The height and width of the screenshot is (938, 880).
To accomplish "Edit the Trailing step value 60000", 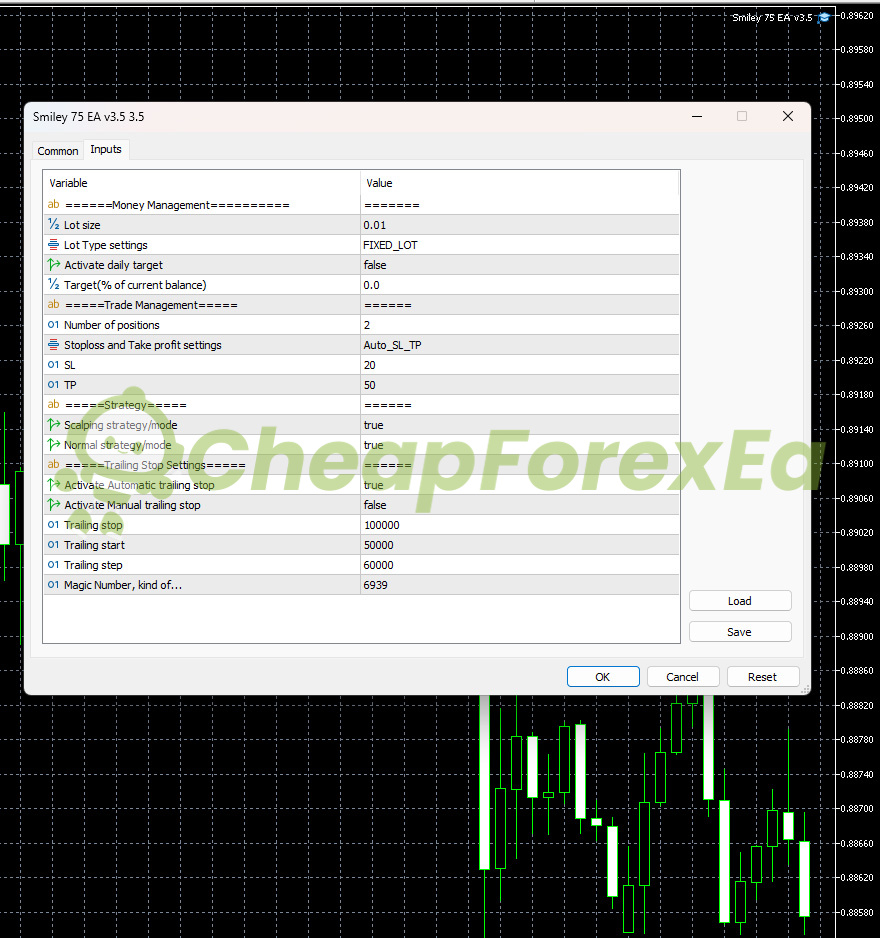I will pos(519,565).
